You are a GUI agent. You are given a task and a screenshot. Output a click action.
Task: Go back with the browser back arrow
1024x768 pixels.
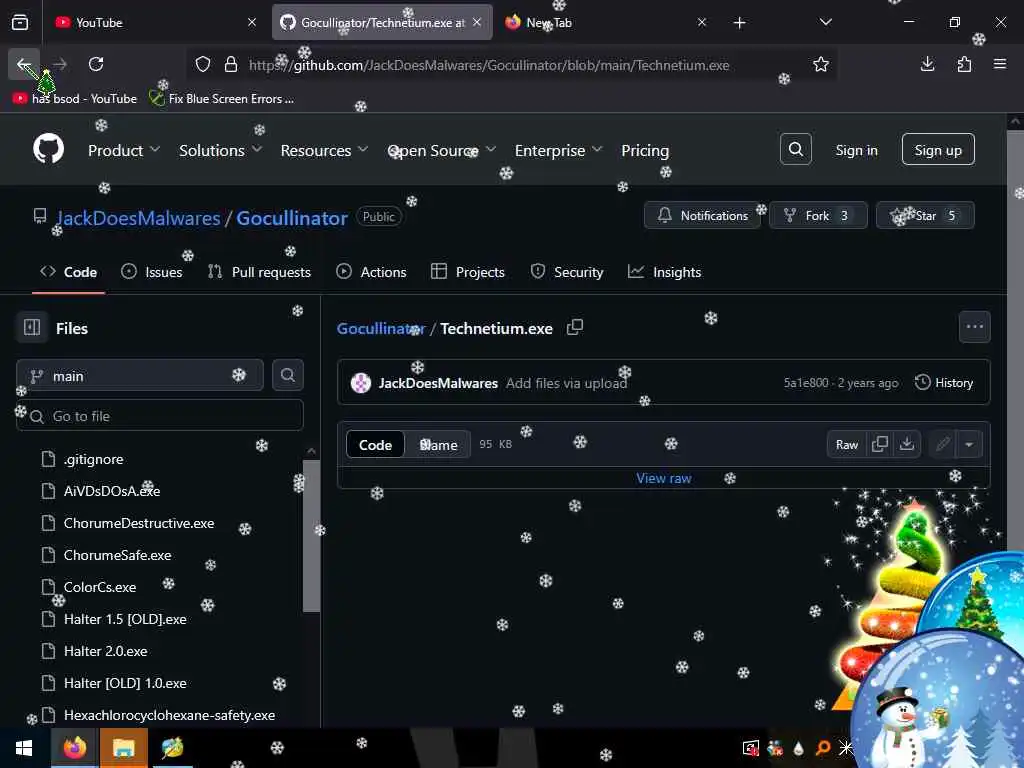(24, 64)
